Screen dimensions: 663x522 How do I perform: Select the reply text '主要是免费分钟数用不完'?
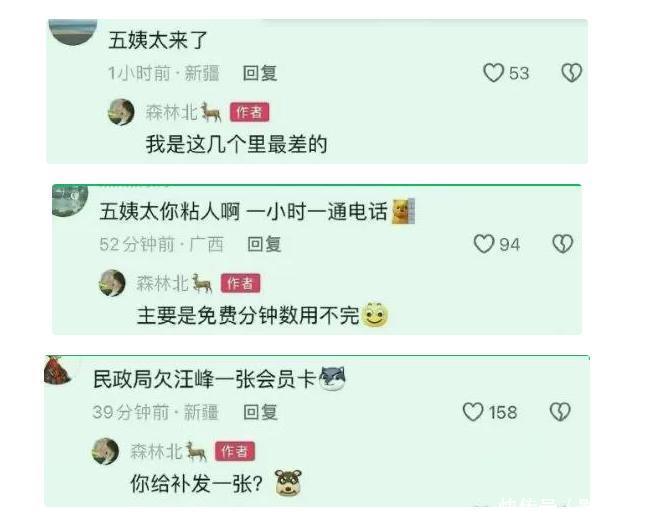pyautogui.click(x=248, y=315)
